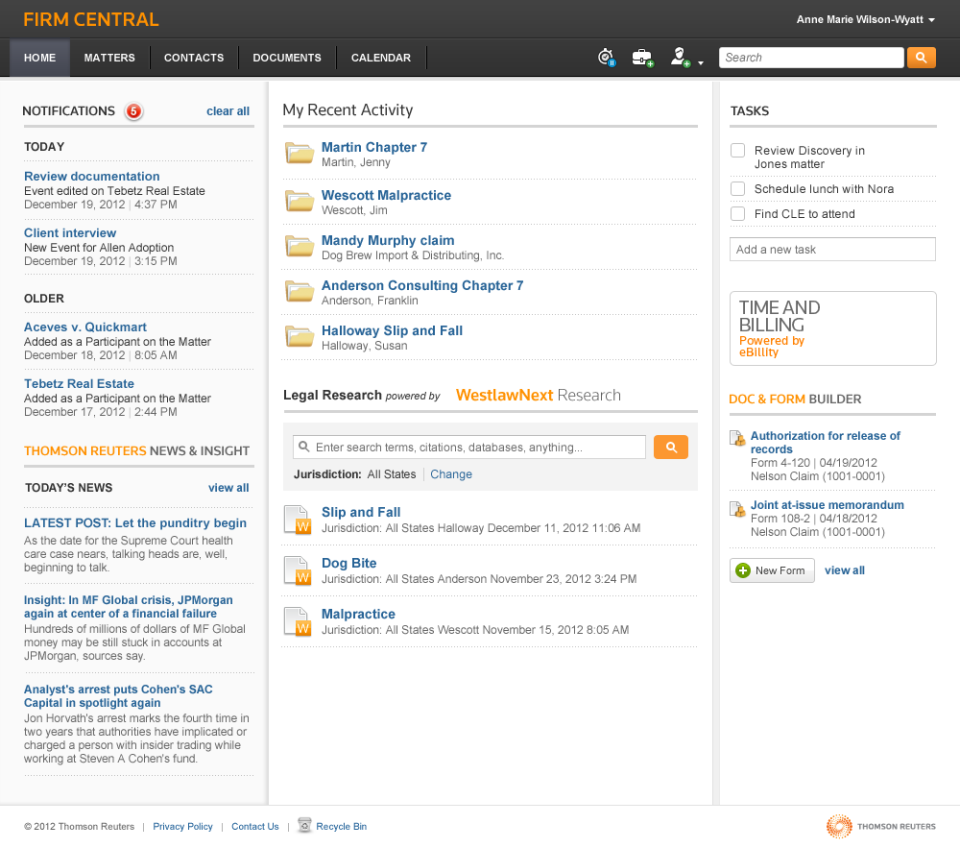
Task: Click the red notifications count badge
Action: click(x=133, y=111)
